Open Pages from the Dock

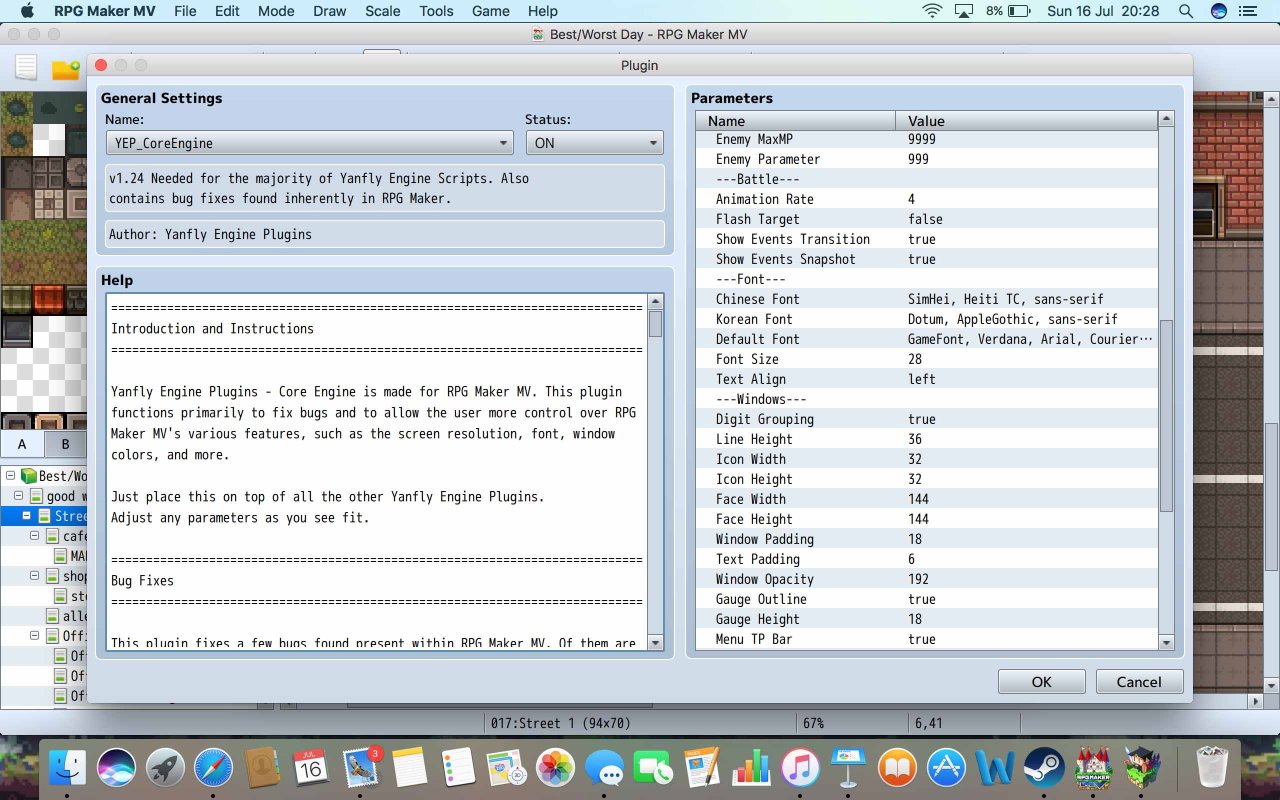[x=702, y=767]
